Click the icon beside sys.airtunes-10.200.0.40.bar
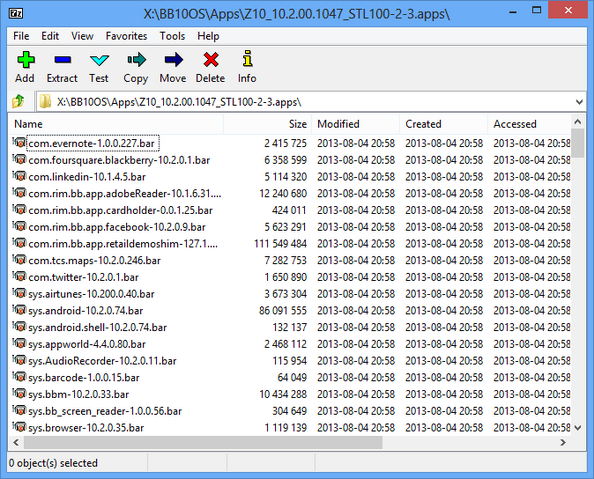 coord(19,293)
